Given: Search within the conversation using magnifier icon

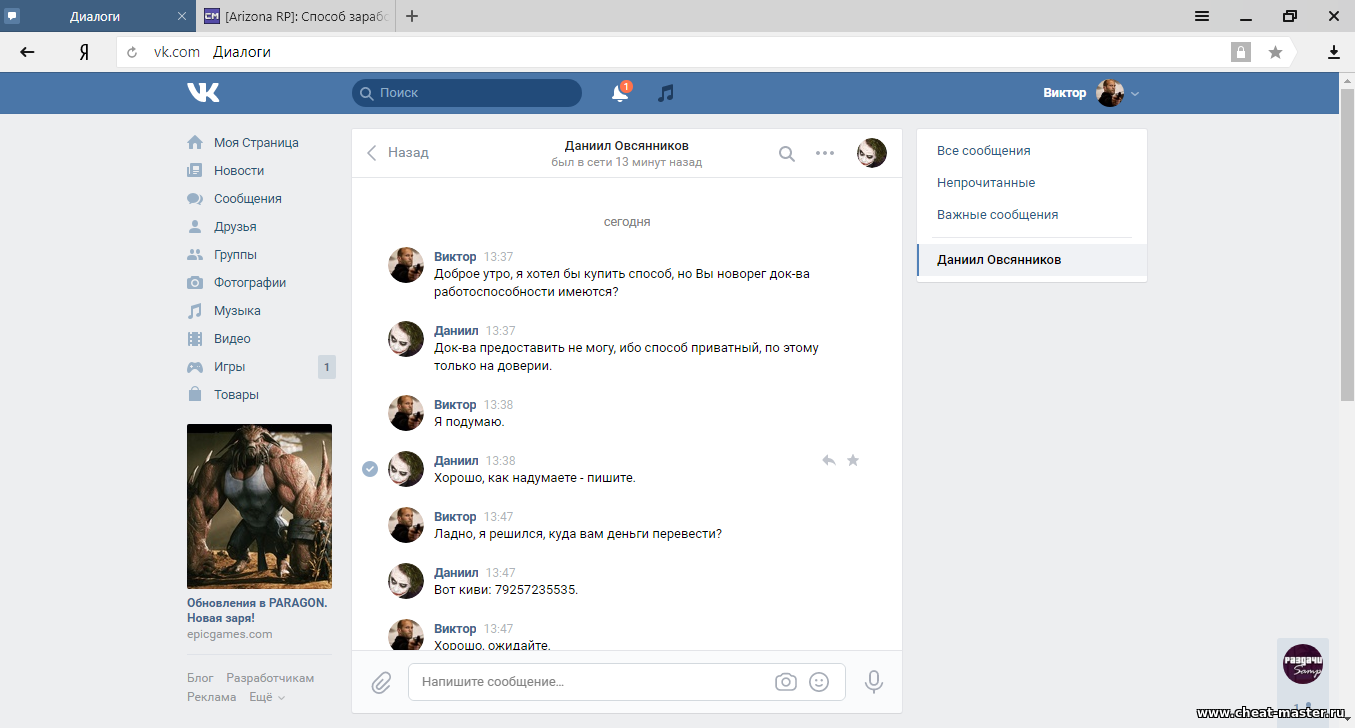Looking at the screenshot, I should 787,153.
